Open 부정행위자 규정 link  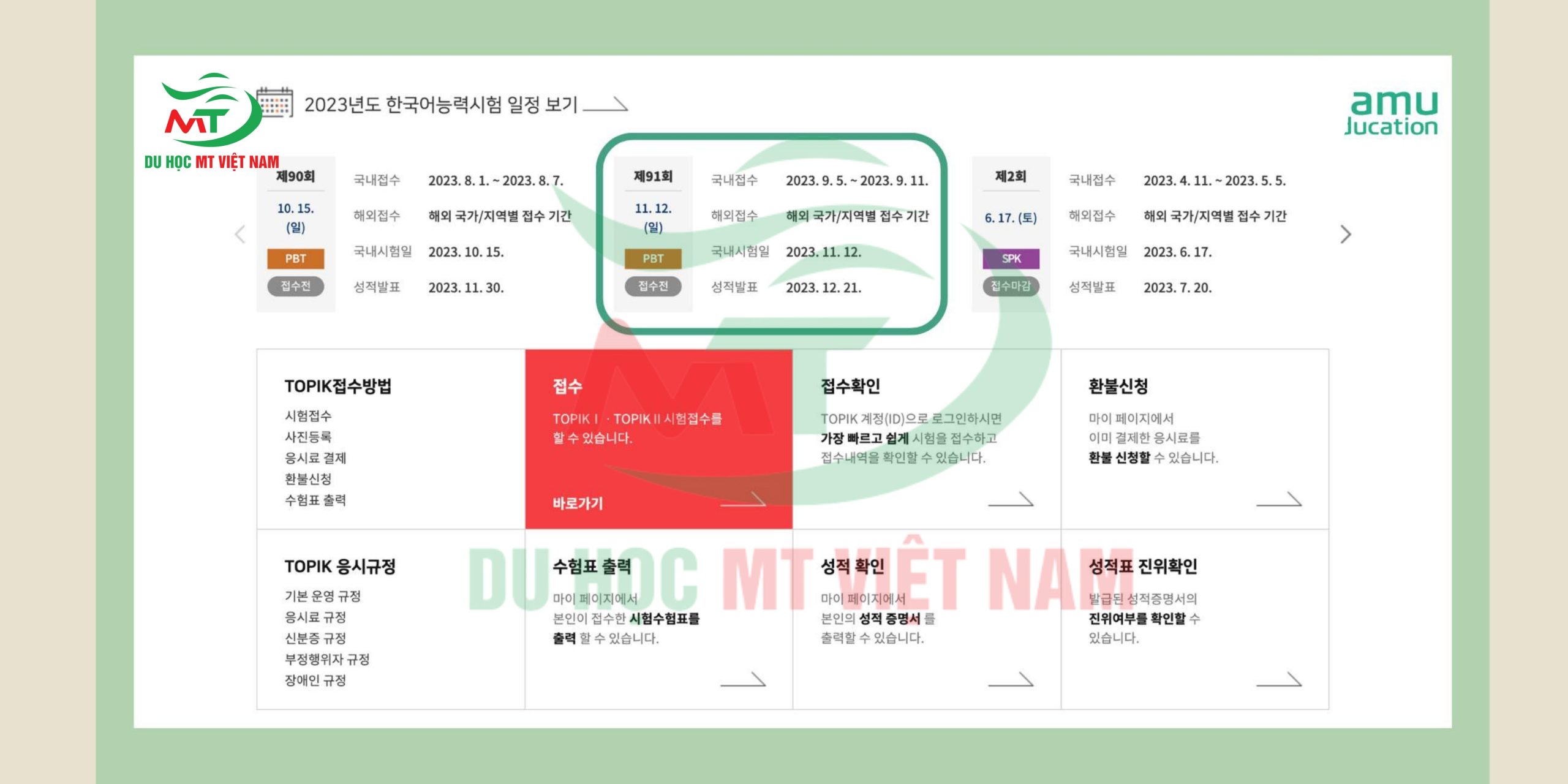pyautogui.click(x=327, y=659)
